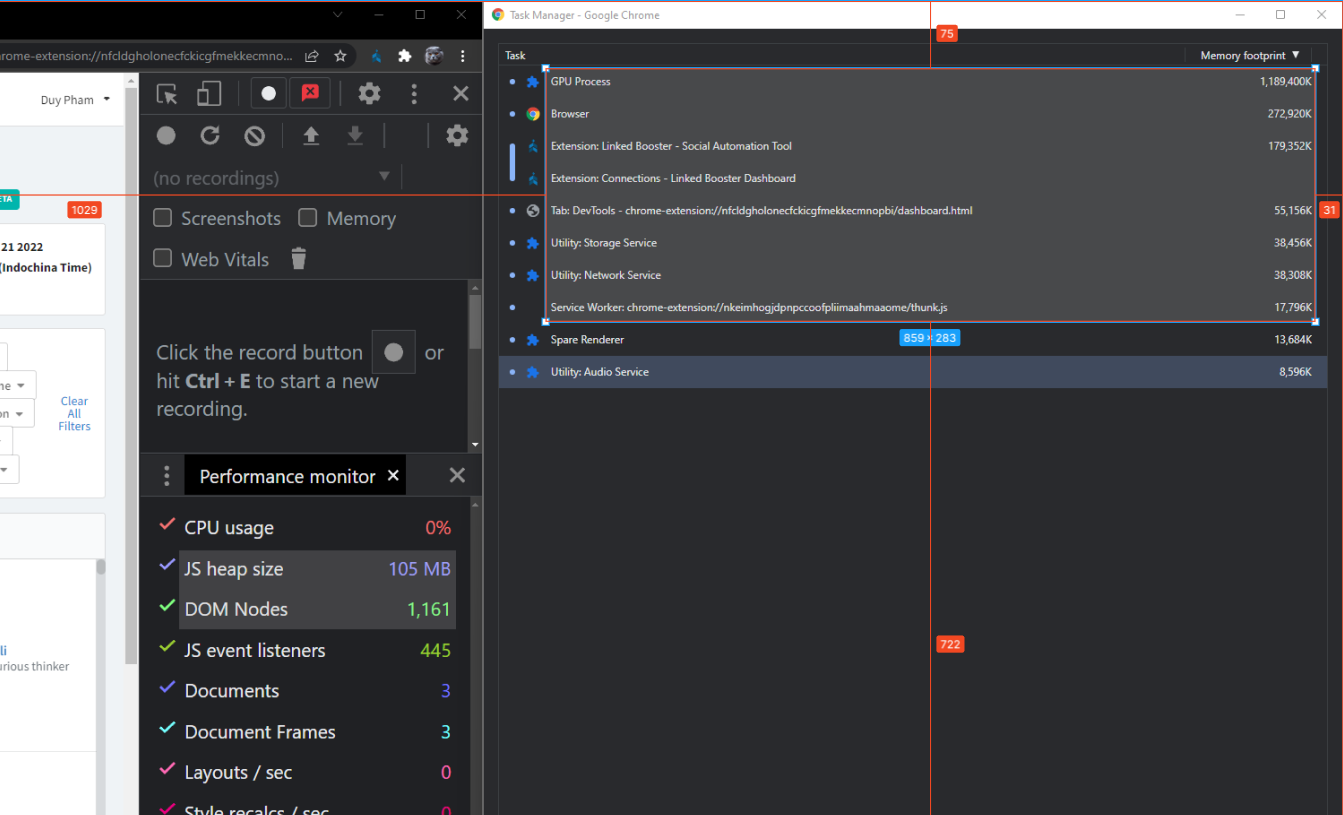Click the share page icon in the address bar
1343x815 pixels.
coord(312,56)
